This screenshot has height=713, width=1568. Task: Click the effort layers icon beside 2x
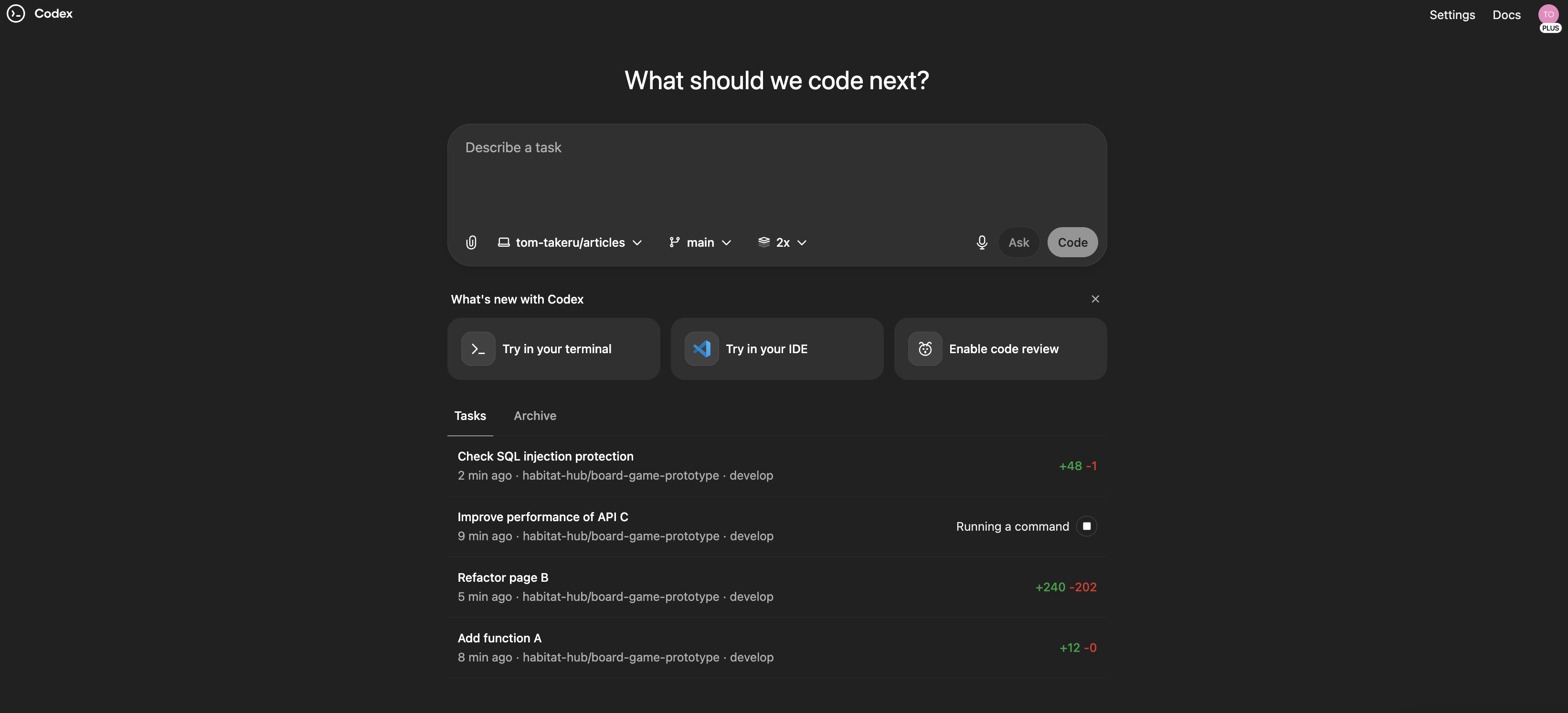pyautogui.click(x=763, y=242)
